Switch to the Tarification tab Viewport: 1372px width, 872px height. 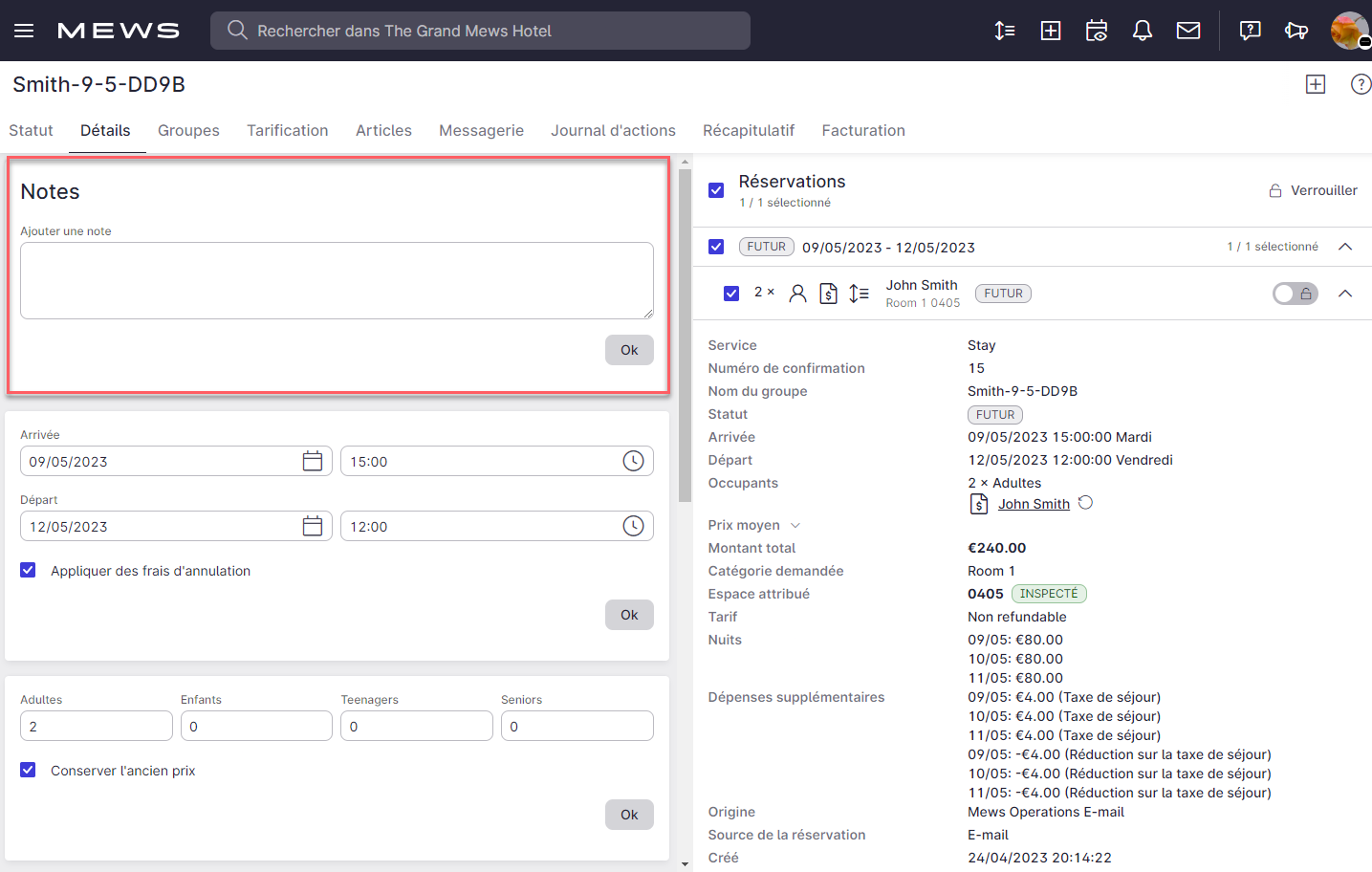[287, 130]
